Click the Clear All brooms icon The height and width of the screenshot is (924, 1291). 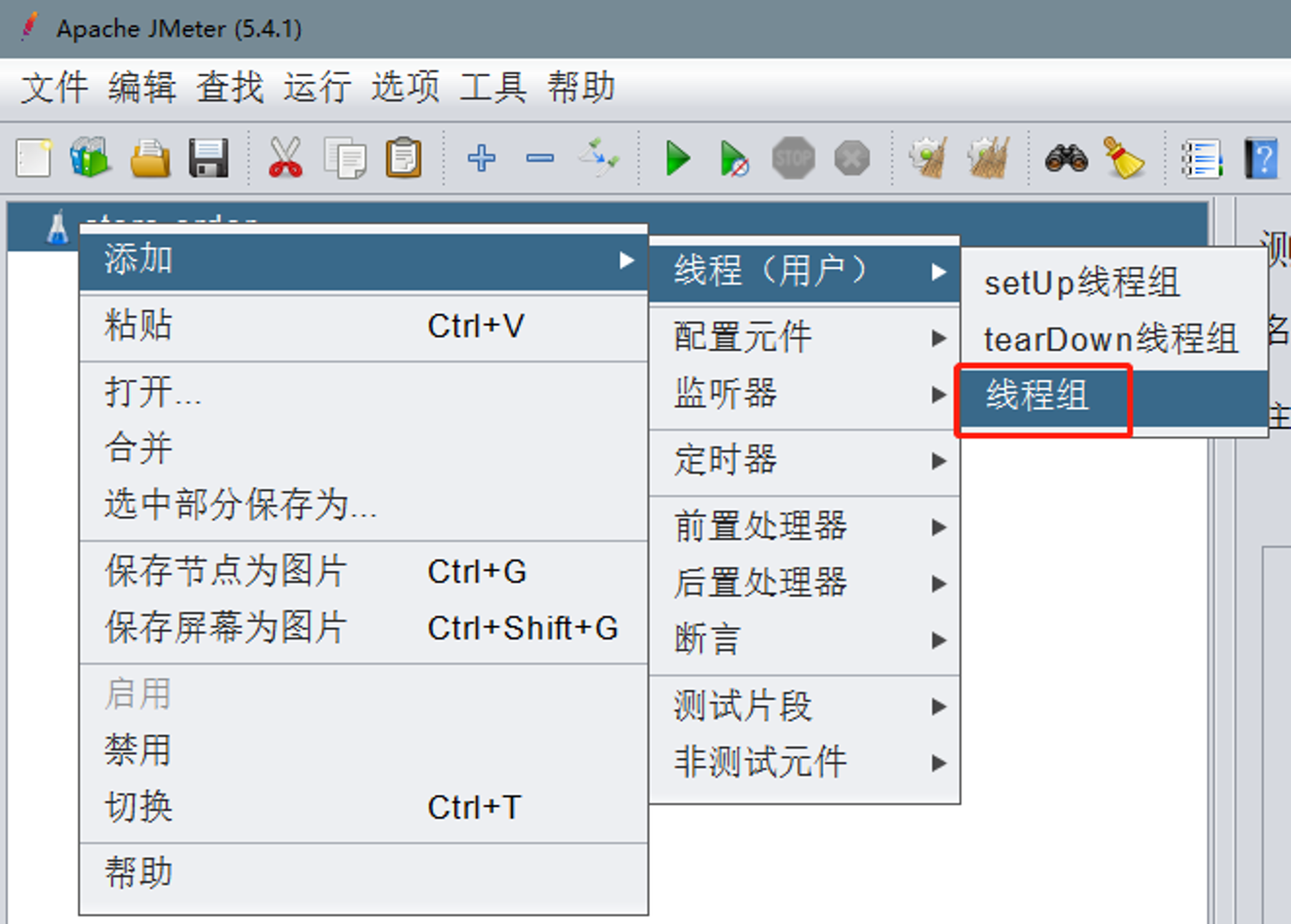[x=988, y=157]
